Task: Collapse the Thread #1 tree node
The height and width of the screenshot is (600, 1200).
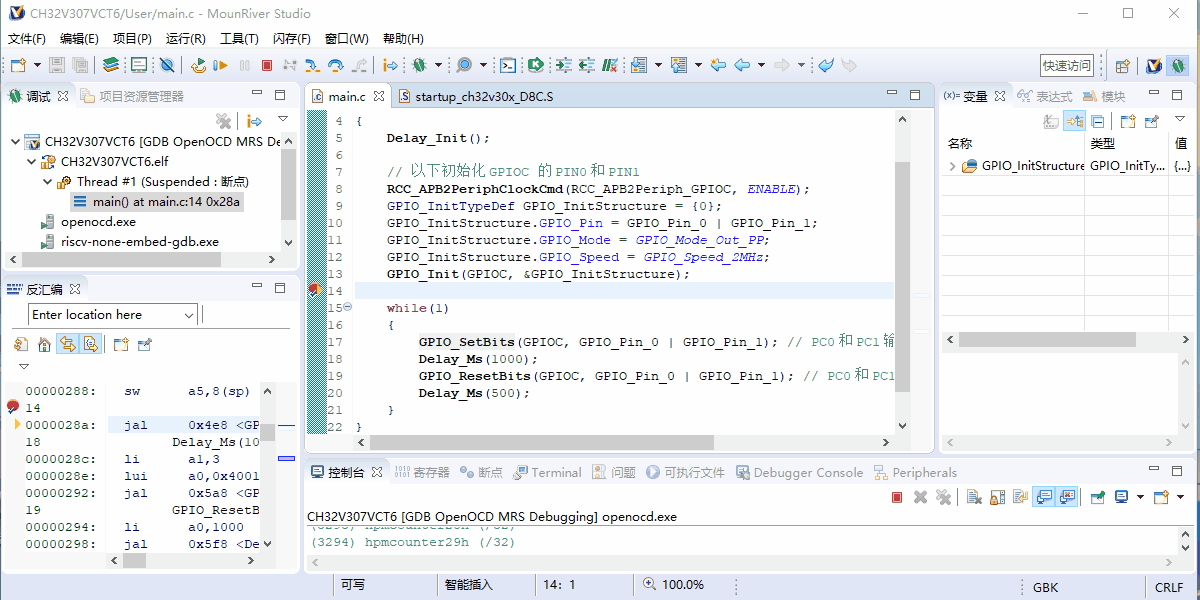Action: [x=49, y=182]
